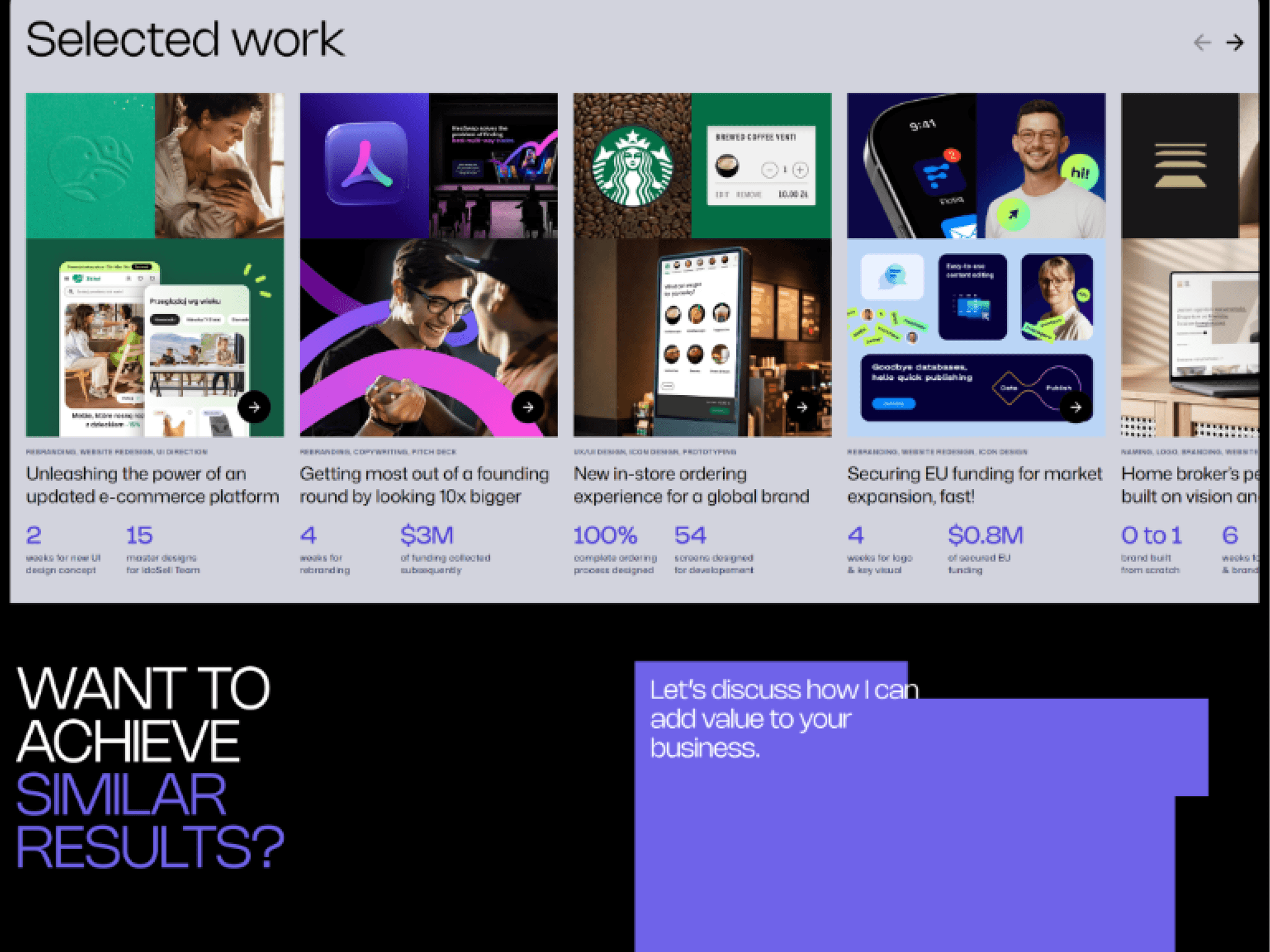Click 'New in-store ordering experience' title
This screenshot has width=1270, height=952.
[x=691, y=485]
